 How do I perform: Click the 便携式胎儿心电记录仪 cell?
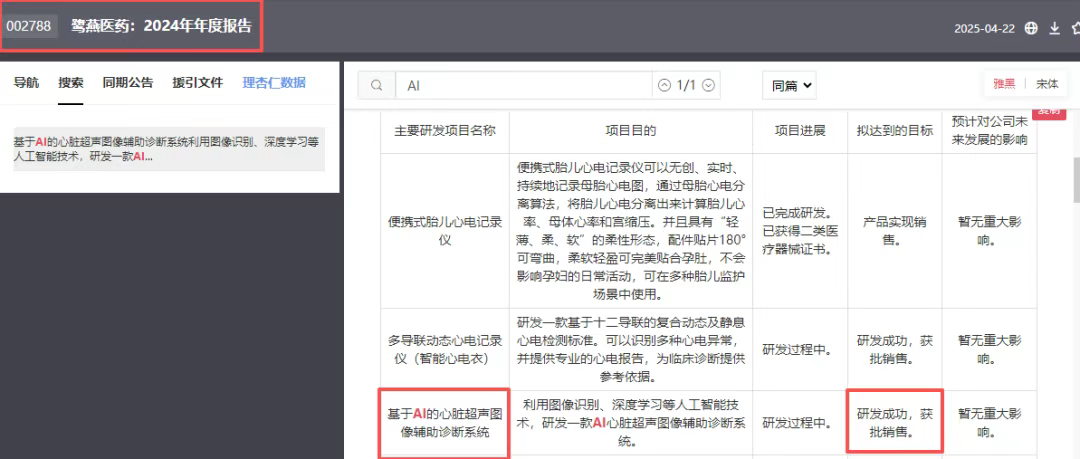coord(445,232)
